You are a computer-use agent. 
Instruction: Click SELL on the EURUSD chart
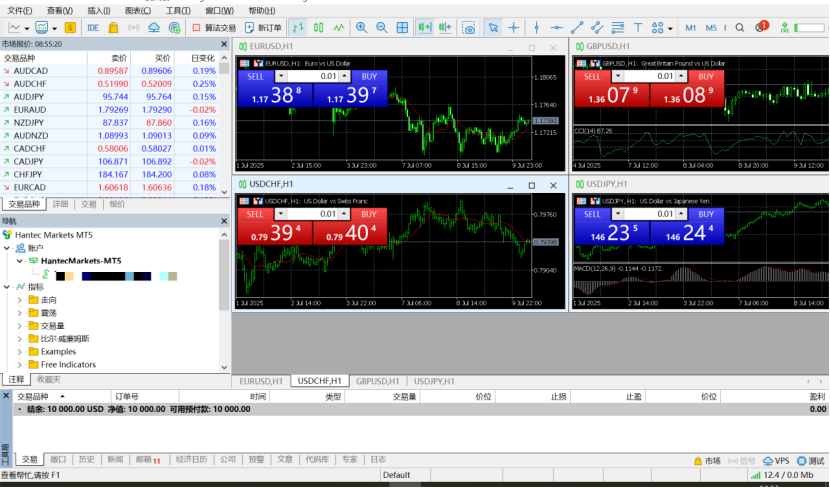[255, 77]
